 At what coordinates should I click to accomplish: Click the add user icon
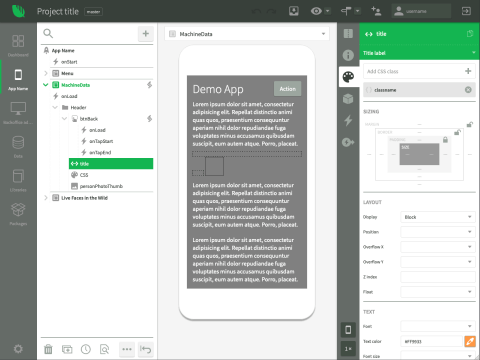tap(376, 11)
